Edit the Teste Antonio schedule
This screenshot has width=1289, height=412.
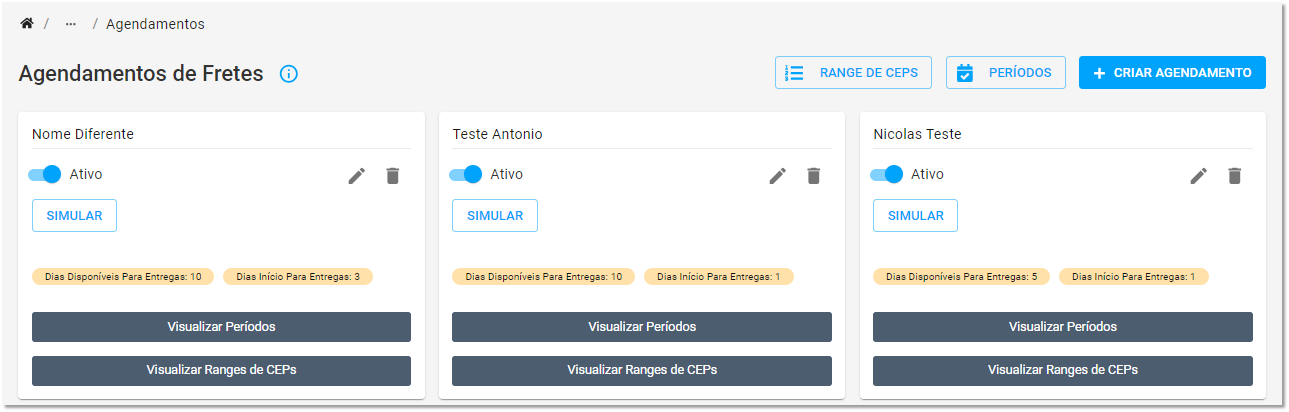click(778, 176)
